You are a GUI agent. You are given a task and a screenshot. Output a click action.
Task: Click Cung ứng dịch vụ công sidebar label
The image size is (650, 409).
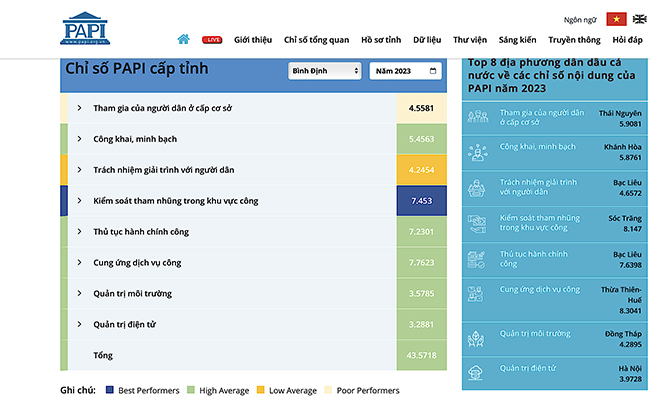click(x=540, y=289)
